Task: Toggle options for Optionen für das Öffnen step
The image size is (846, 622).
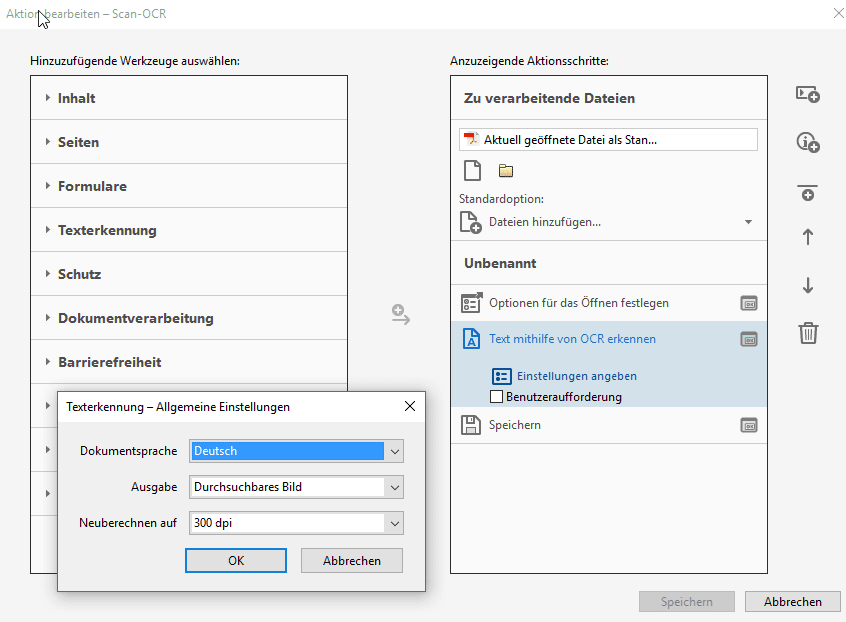Action: (x=749, y=303)
